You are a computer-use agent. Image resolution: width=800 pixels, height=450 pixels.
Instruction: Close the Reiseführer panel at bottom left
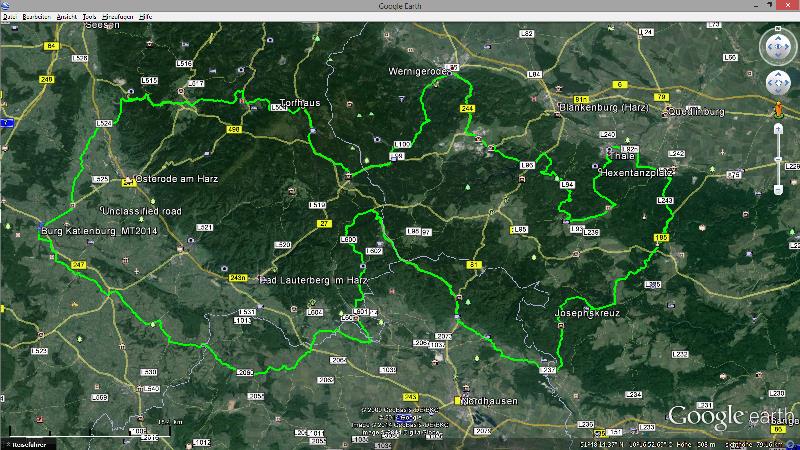[x=6, y=442]
